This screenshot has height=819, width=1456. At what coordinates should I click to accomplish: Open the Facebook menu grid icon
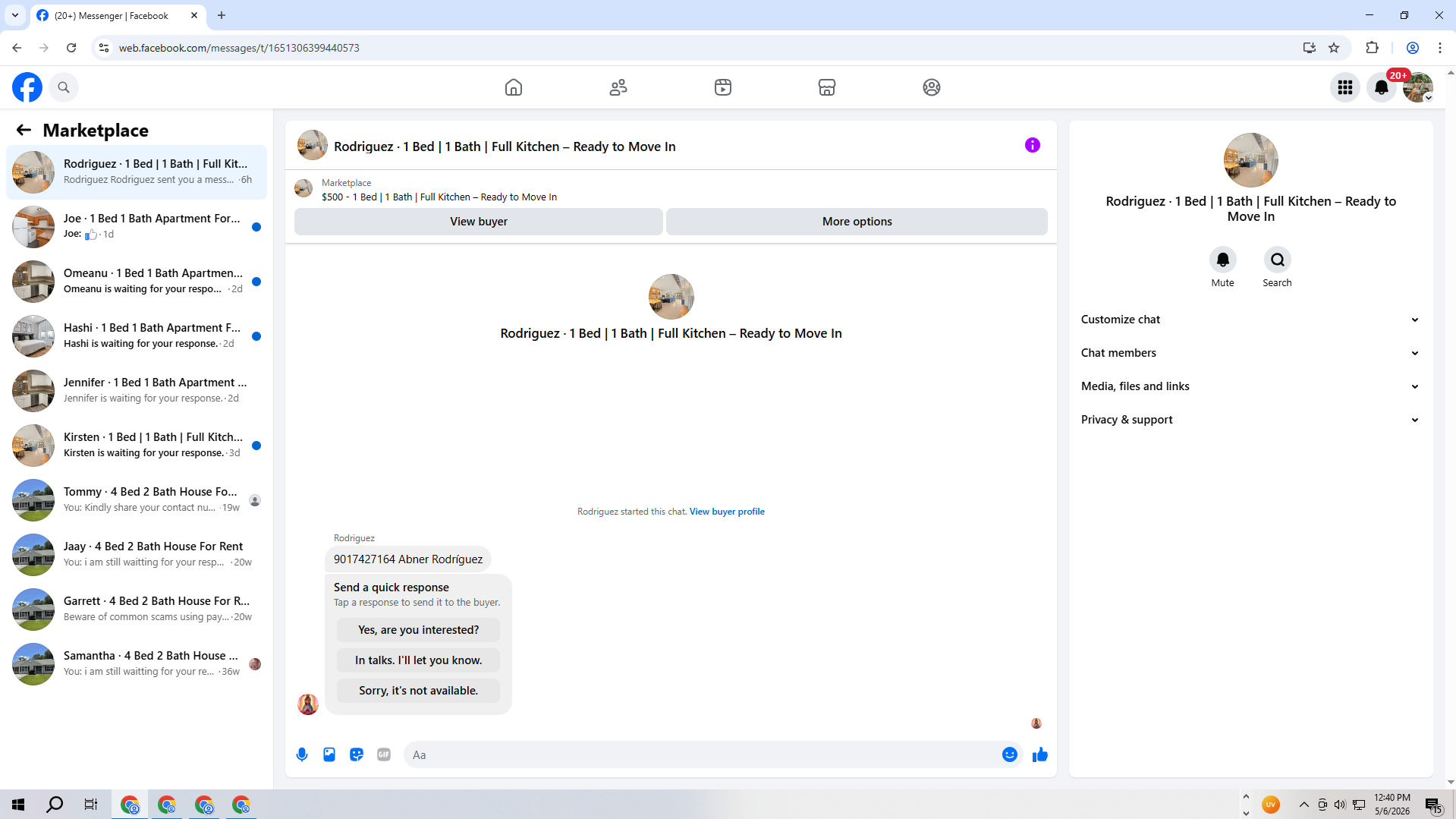click(x=1345, y=87)
